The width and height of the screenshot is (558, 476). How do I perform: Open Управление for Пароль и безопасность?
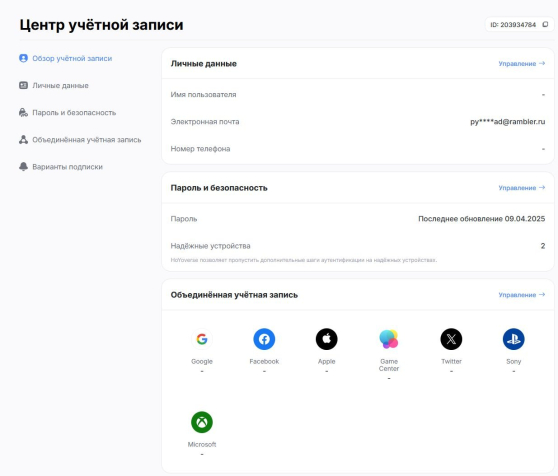pos(522,188)
